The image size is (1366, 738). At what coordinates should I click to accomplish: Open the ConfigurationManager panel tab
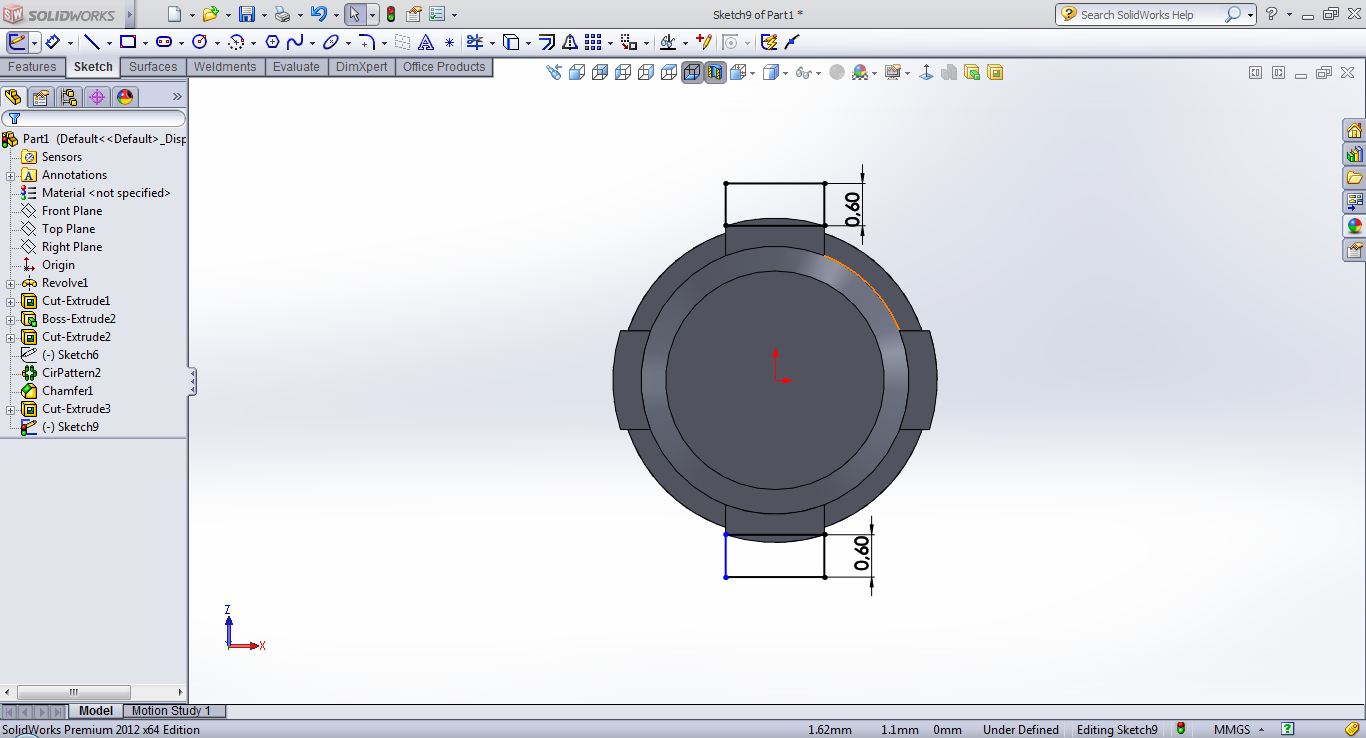pos(68,97)
